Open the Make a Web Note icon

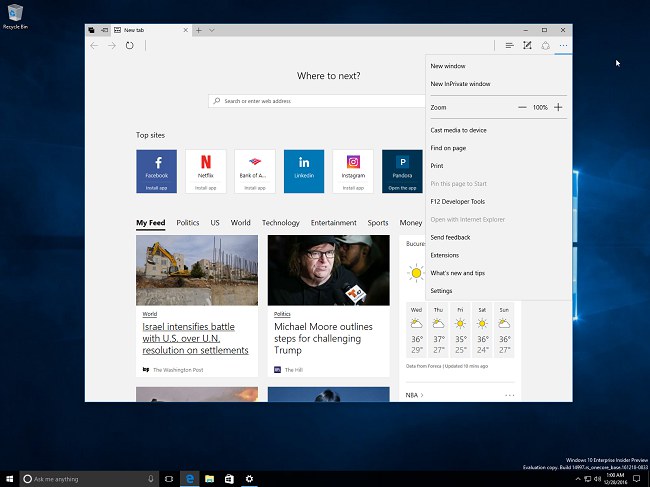(527, 45)
